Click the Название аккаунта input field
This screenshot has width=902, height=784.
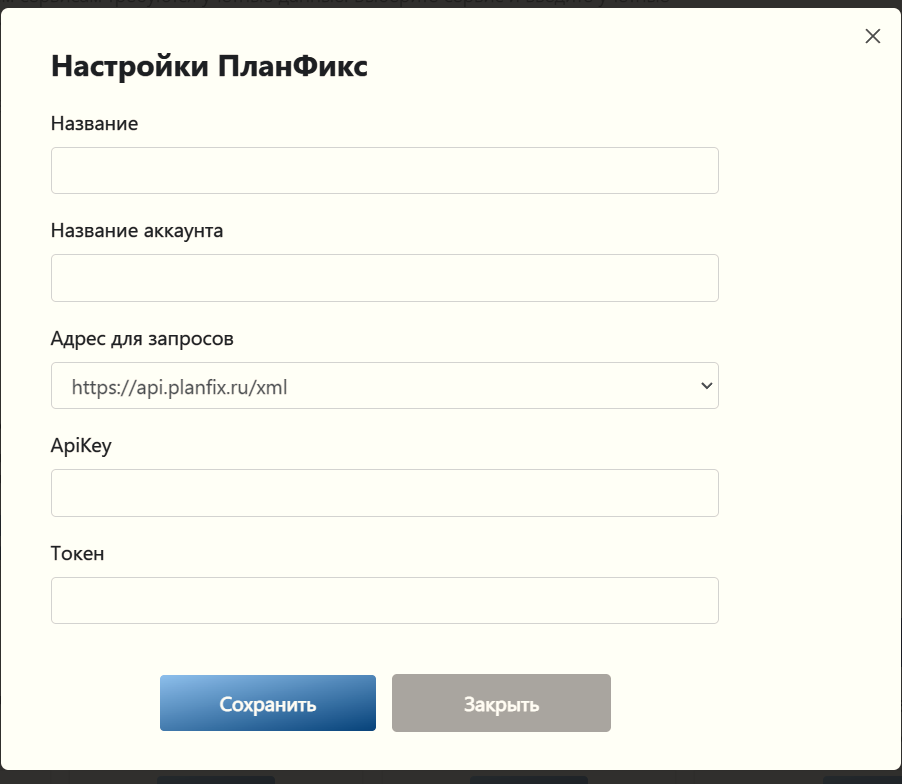pyautogui.click(x=384, y=278)
